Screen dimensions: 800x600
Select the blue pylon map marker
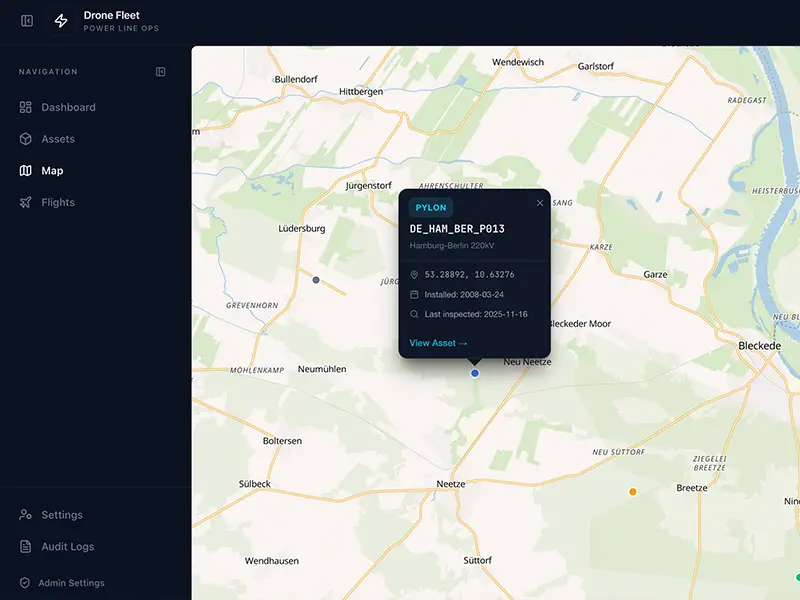coord(475,373)
